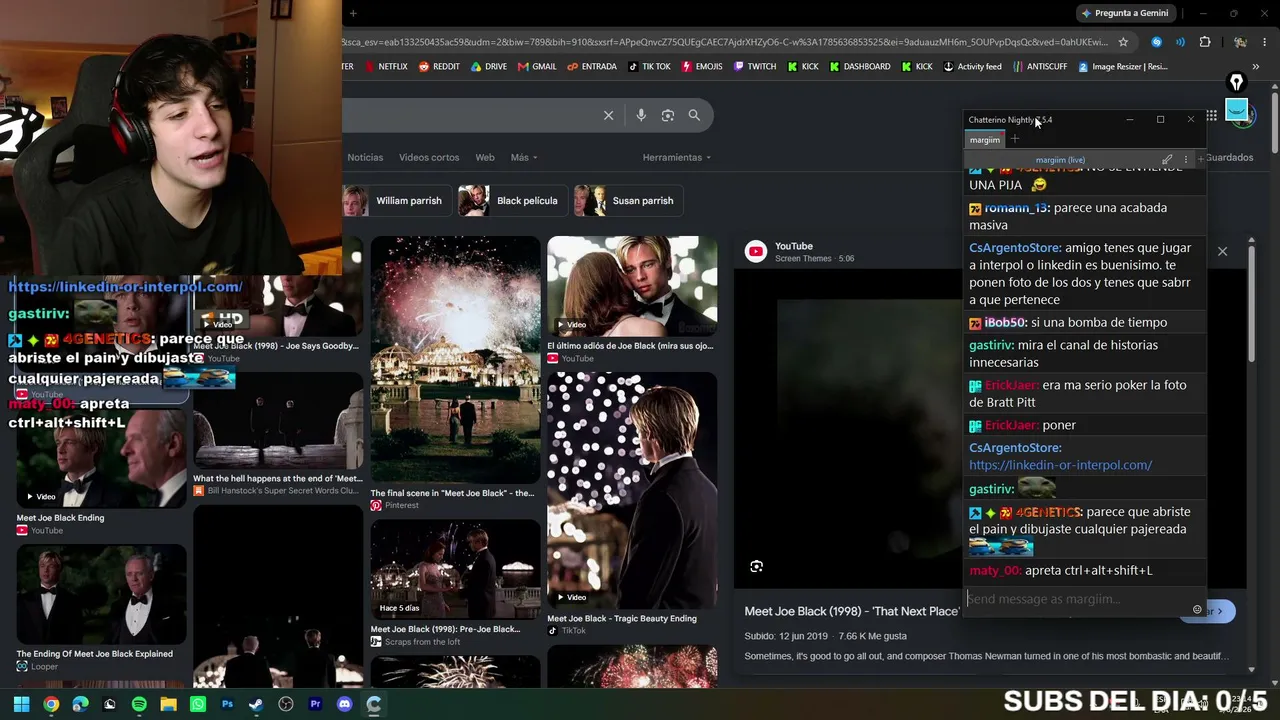
Task: Open the Chrome three-dot menu
Action: tap(1265, 42)
